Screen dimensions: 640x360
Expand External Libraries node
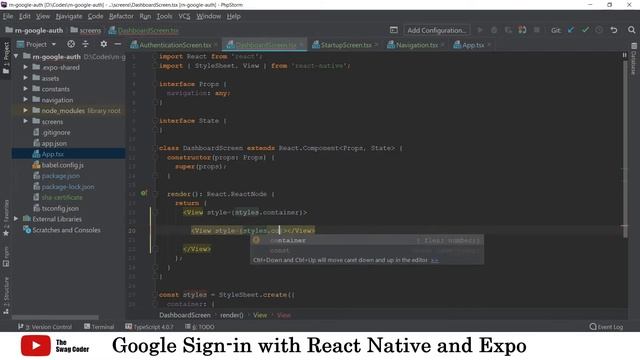(16, 219)
